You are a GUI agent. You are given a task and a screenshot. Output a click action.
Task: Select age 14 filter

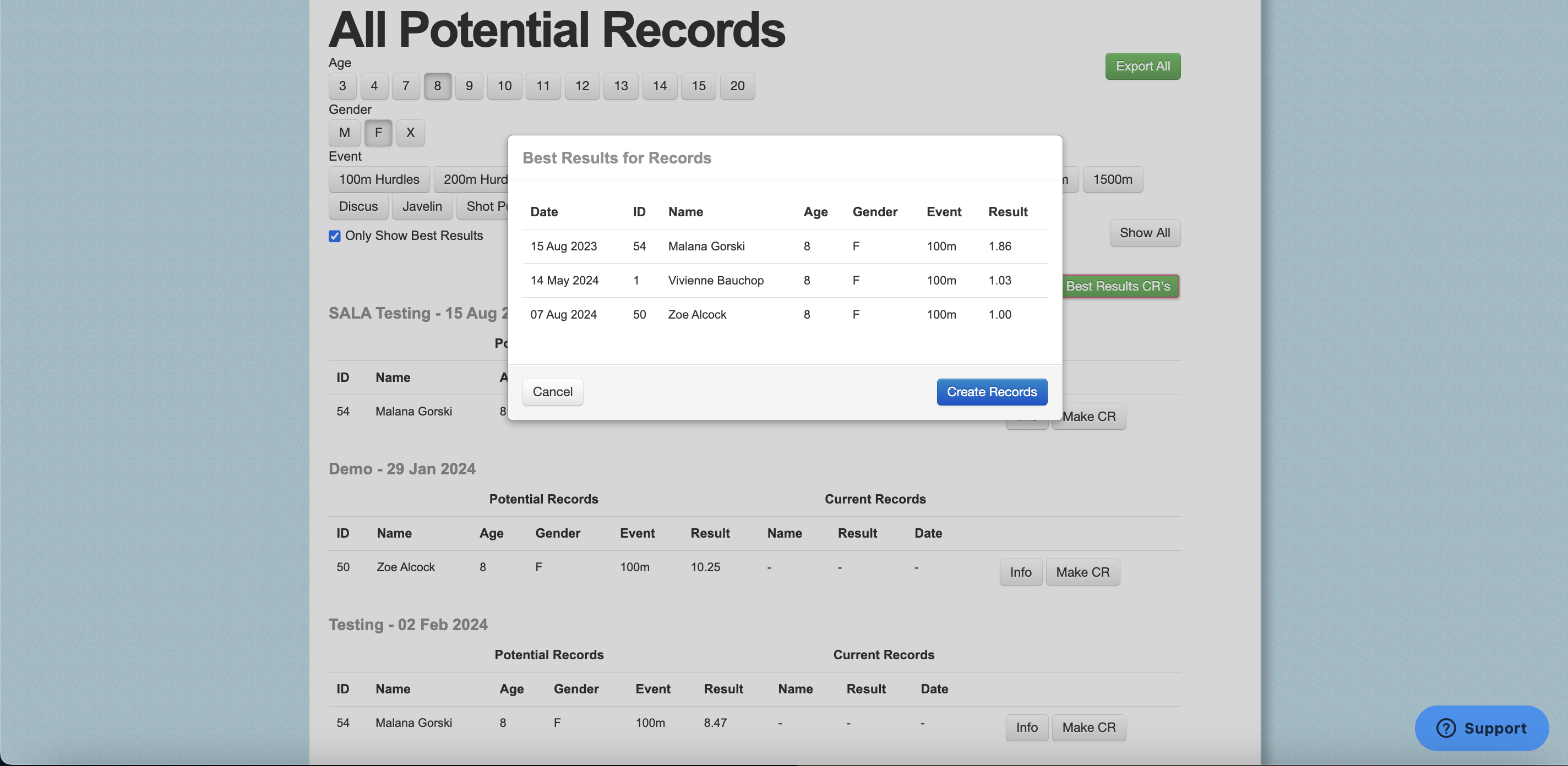tap(660, 86)
